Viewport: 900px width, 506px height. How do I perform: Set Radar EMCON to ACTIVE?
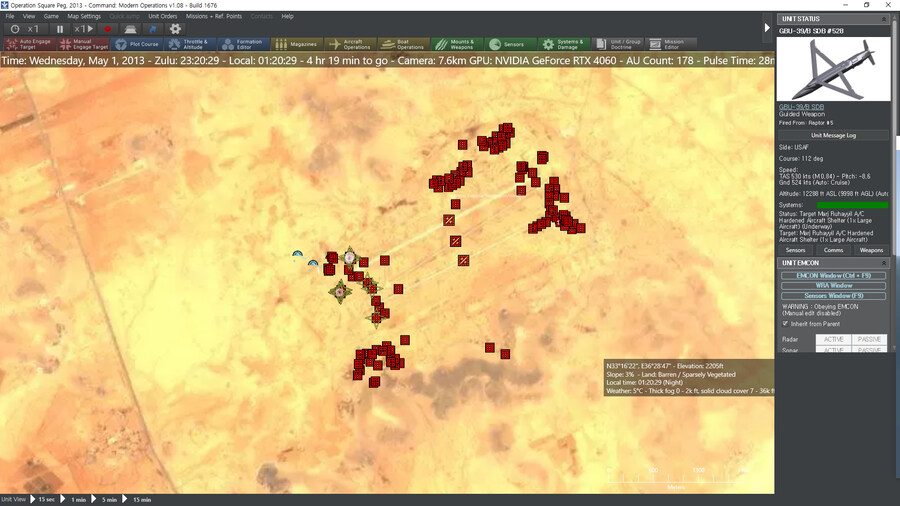click(833, 340)
